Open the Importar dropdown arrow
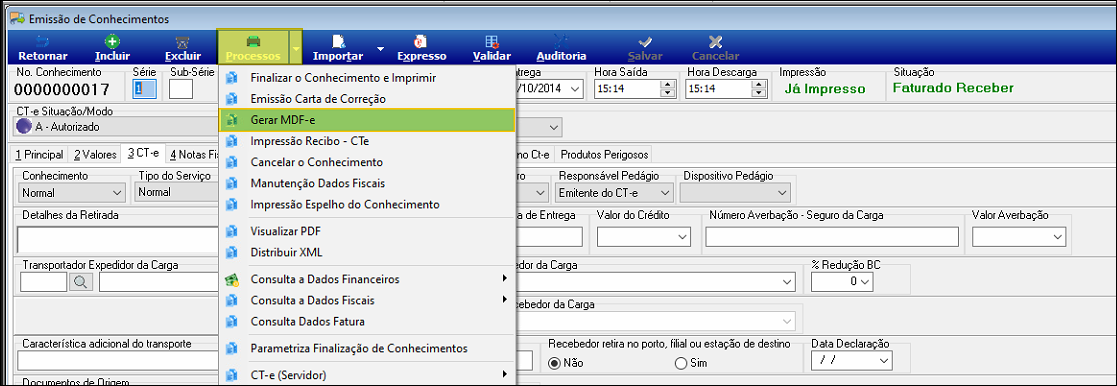This screenshot has height=386, width=1117. 380,48
